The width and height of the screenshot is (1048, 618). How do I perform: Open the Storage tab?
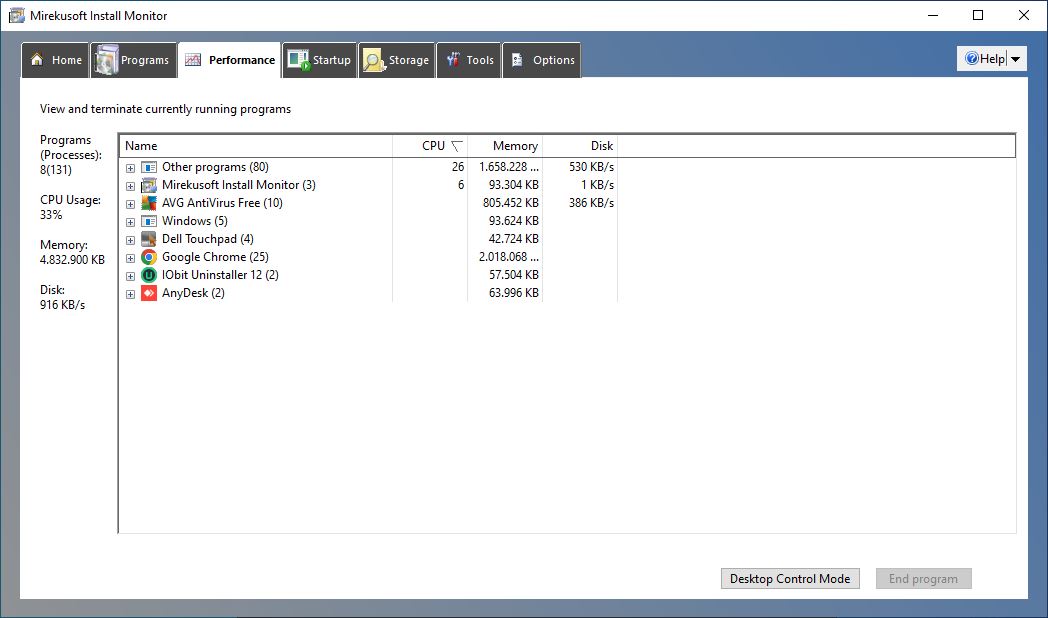(x=397, y=60)
